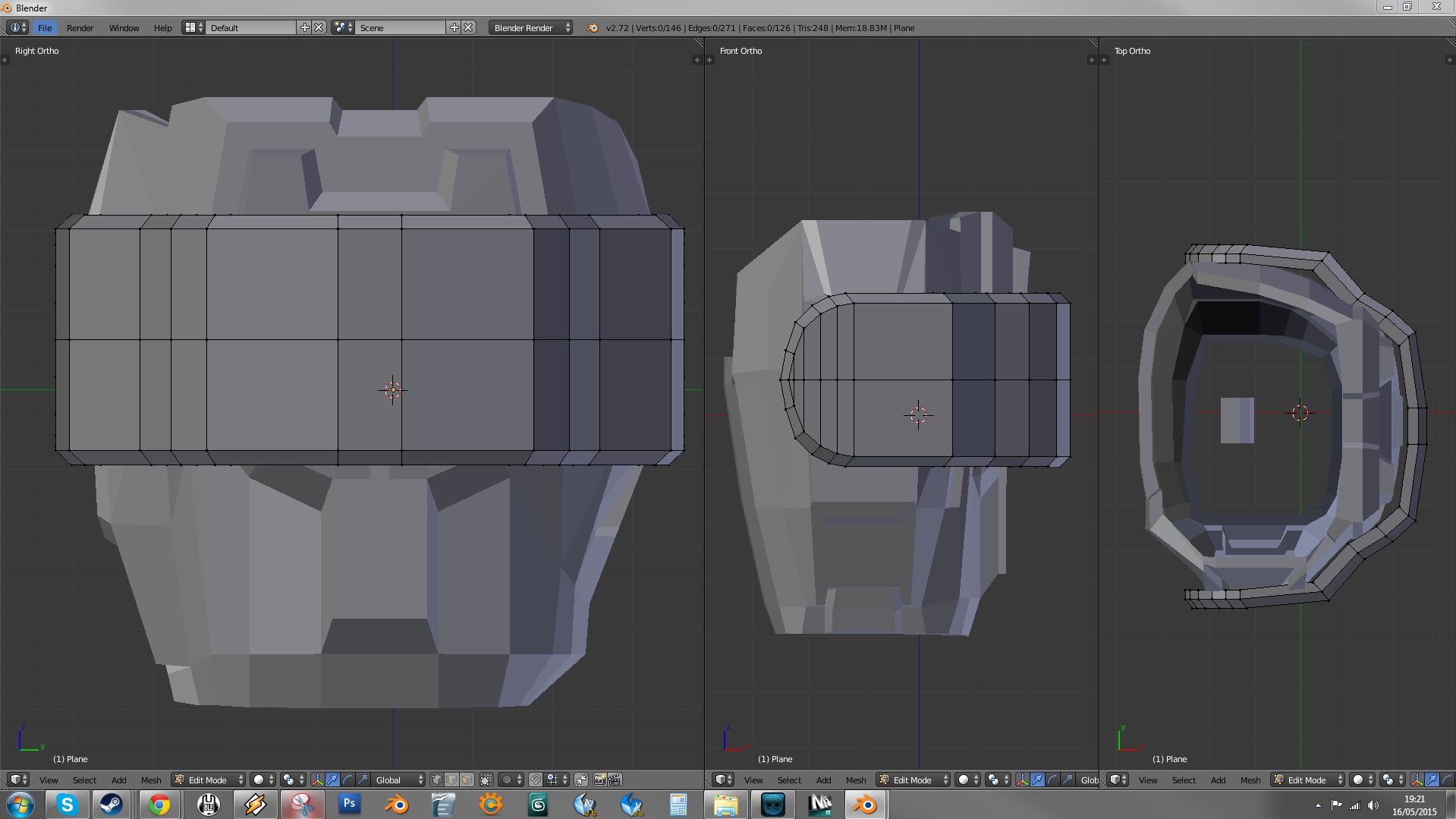Select the translate manipulator arrow icon in Right Ortho header
The height and width of the screenshot is (819, 1456).
[x=332, y=780]
